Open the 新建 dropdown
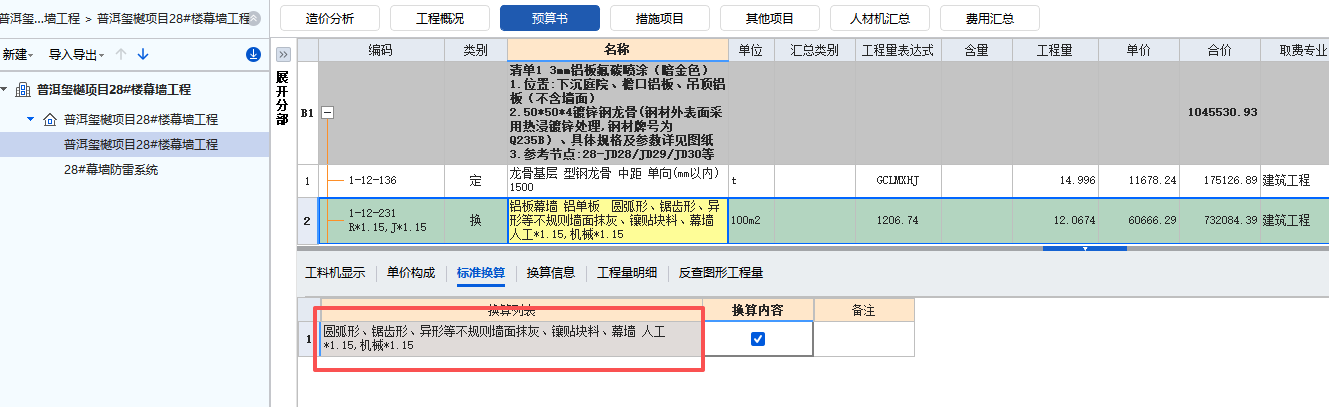The image size is (1329, 407). pos(17,54)
